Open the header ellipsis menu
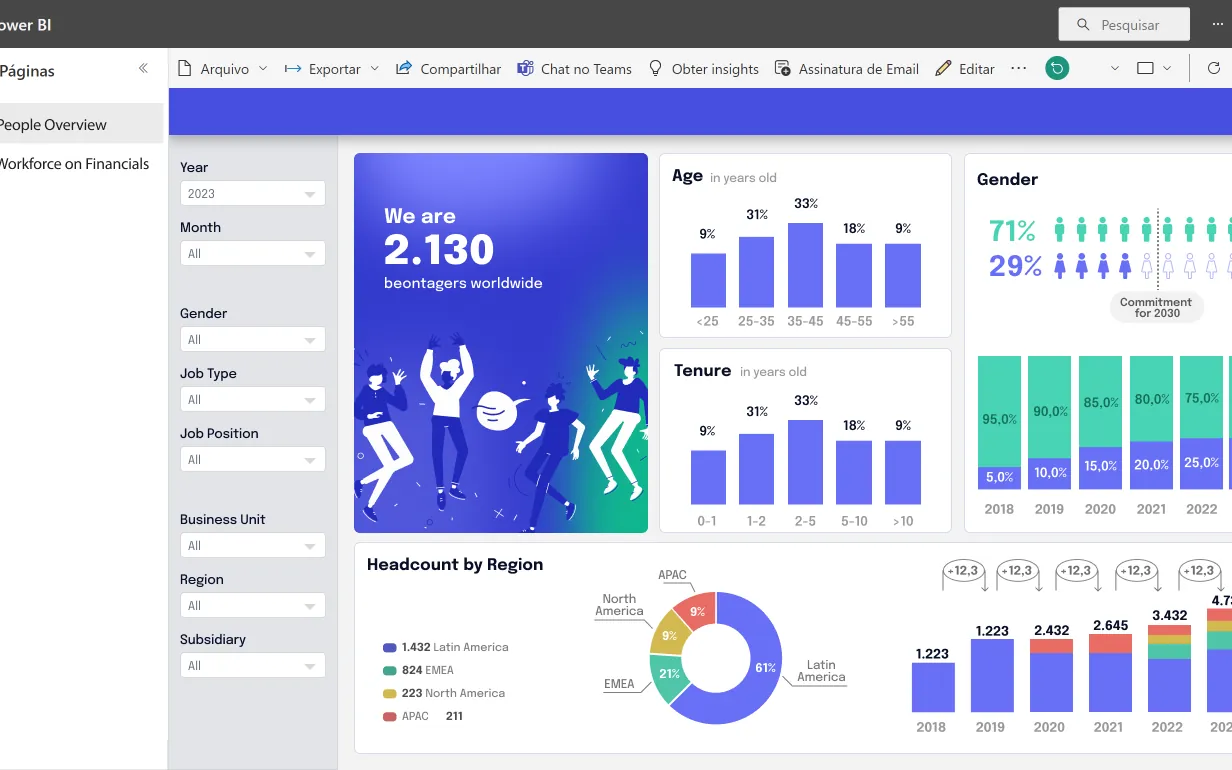Viewport: 1232px width, 770px height. click(1217, 24)
